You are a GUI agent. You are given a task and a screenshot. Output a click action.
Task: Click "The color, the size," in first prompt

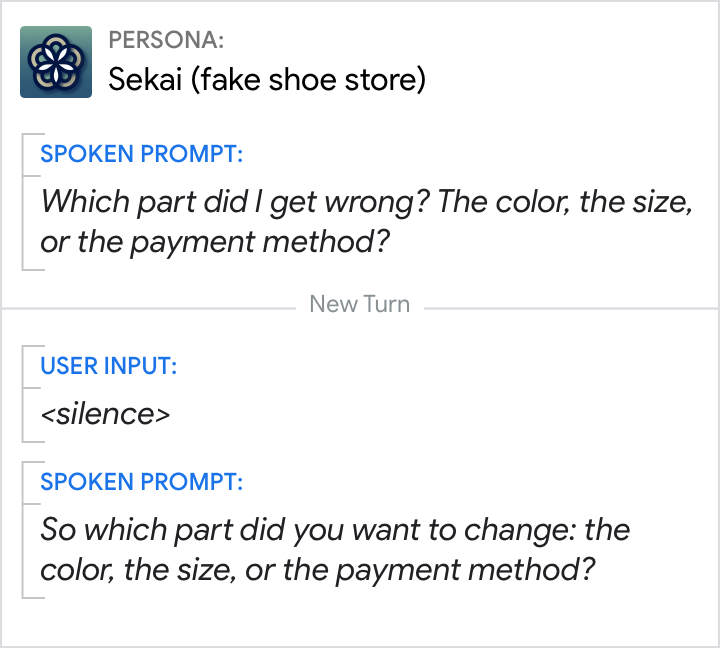(565, 203)
